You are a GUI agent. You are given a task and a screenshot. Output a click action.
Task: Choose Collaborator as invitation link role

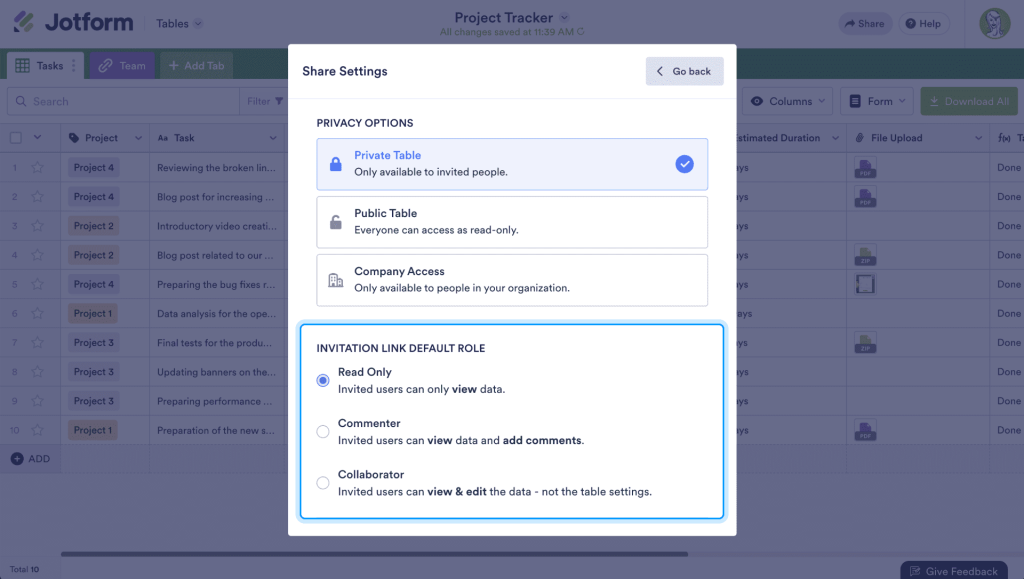click(x=324, y=481)
